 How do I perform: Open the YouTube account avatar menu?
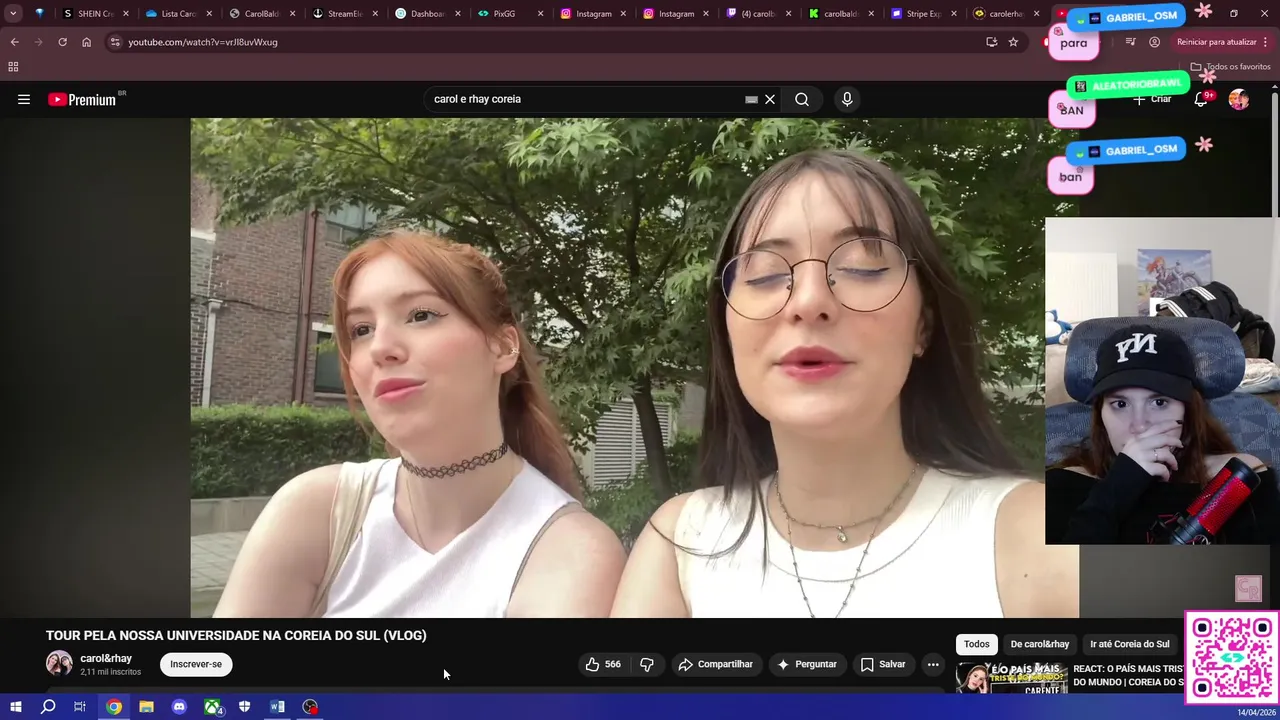(x=1239, y=99)
